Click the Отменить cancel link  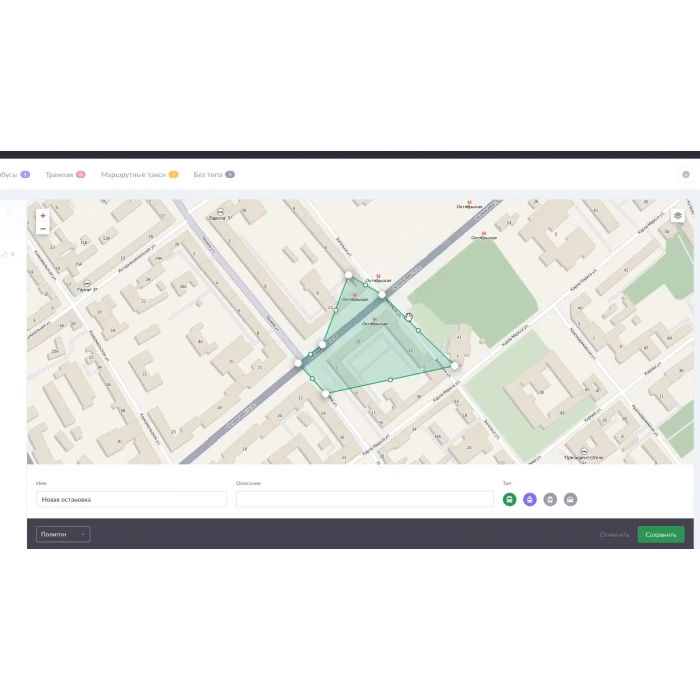614,534
